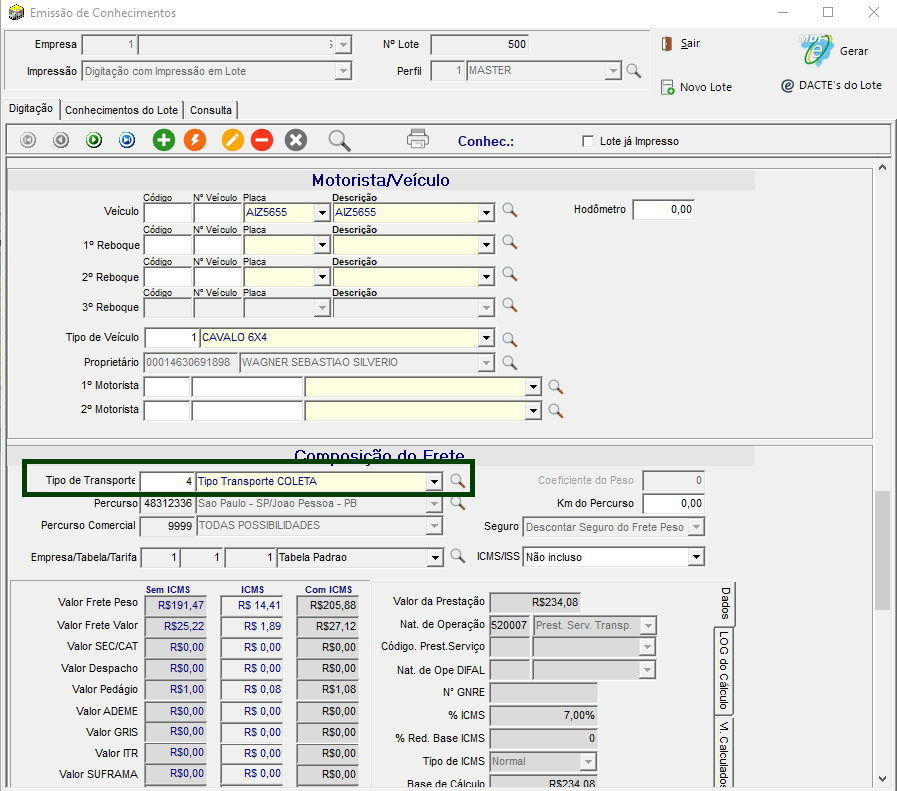Click the yellow pencil edit icon
The height and width of the screenshot is (791, 897).
(x=231, y=140)
